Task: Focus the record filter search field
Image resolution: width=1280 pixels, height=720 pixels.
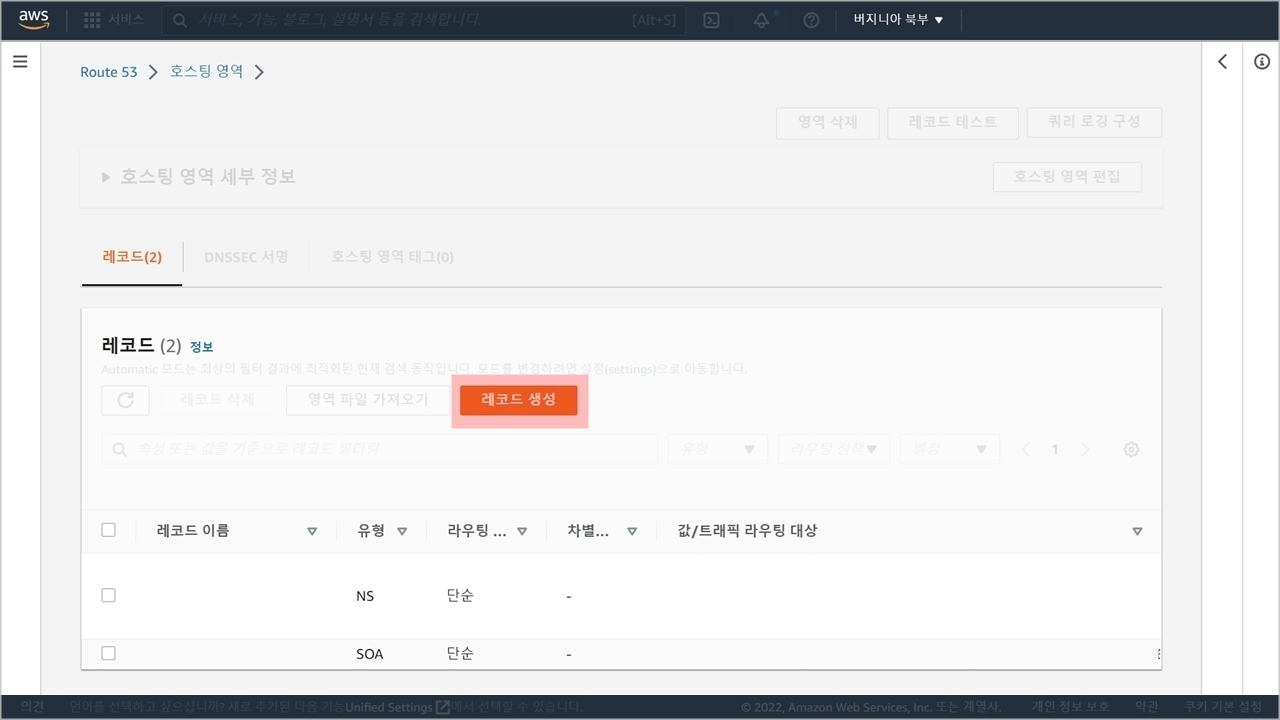Action: [379, 449]
